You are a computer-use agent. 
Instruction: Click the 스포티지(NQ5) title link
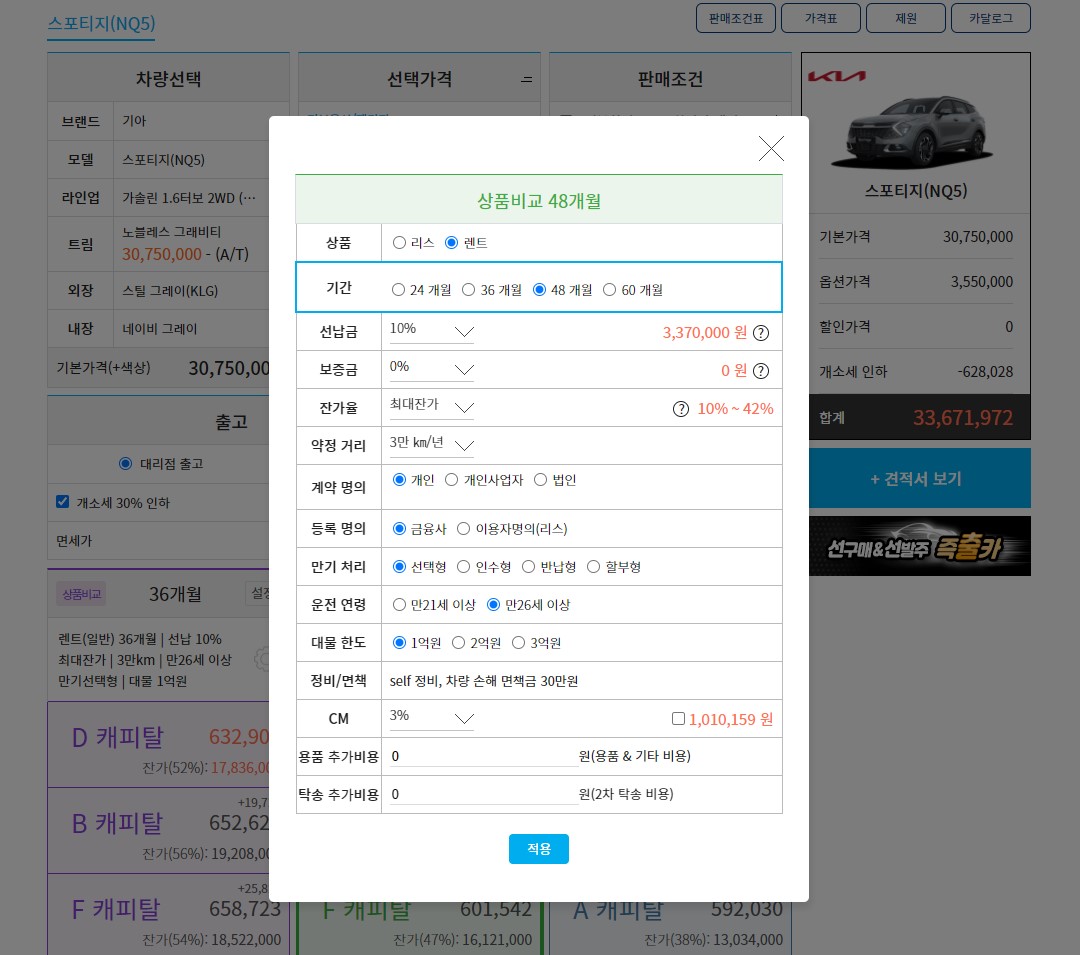click(101, 23)
